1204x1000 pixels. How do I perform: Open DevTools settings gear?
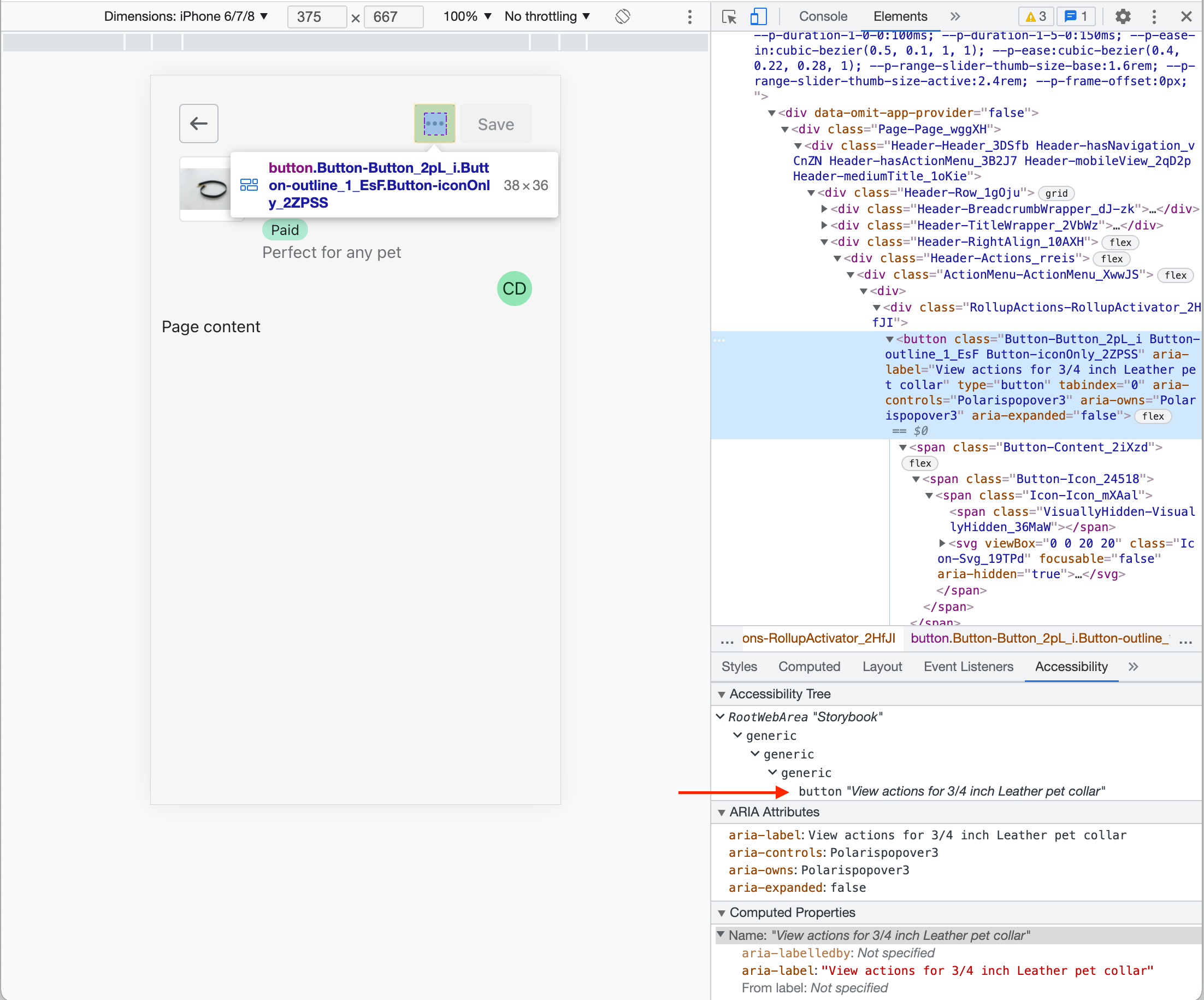(x=1123, y=16)
